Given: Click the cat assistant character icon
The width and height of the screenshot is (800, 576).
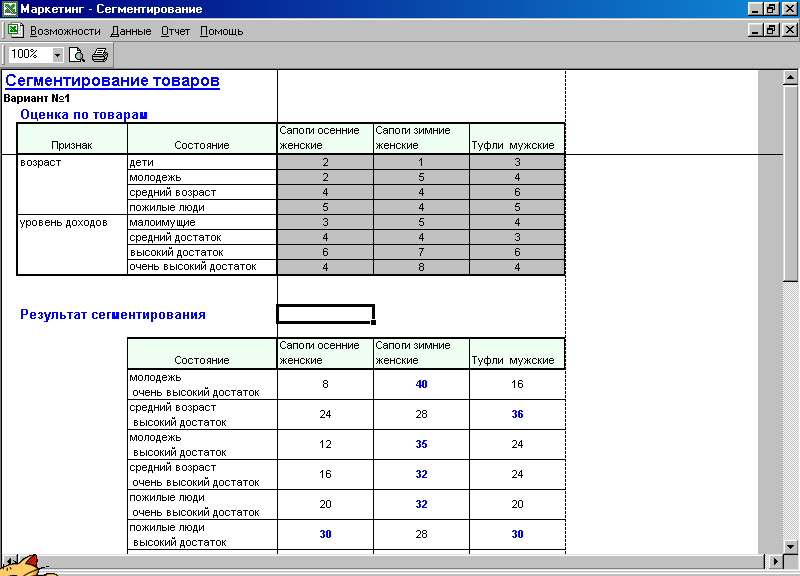Looking at the screenshot, I should tap(28, 565).
